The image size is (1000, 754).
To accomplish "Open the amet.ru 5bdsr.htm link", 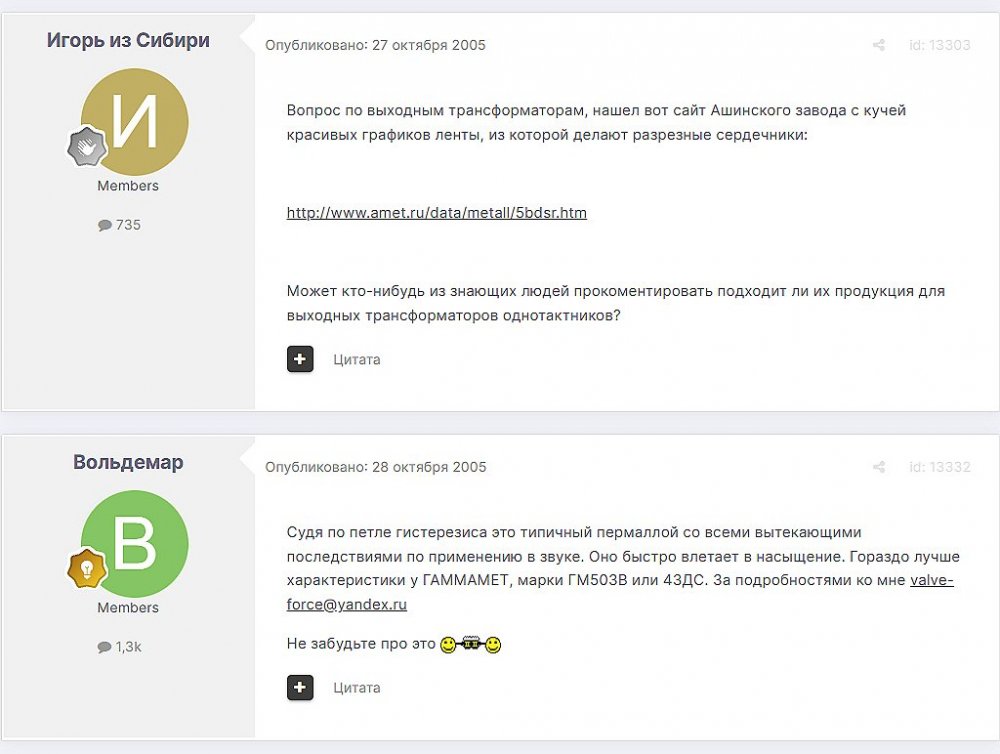I will click(436, 213).
